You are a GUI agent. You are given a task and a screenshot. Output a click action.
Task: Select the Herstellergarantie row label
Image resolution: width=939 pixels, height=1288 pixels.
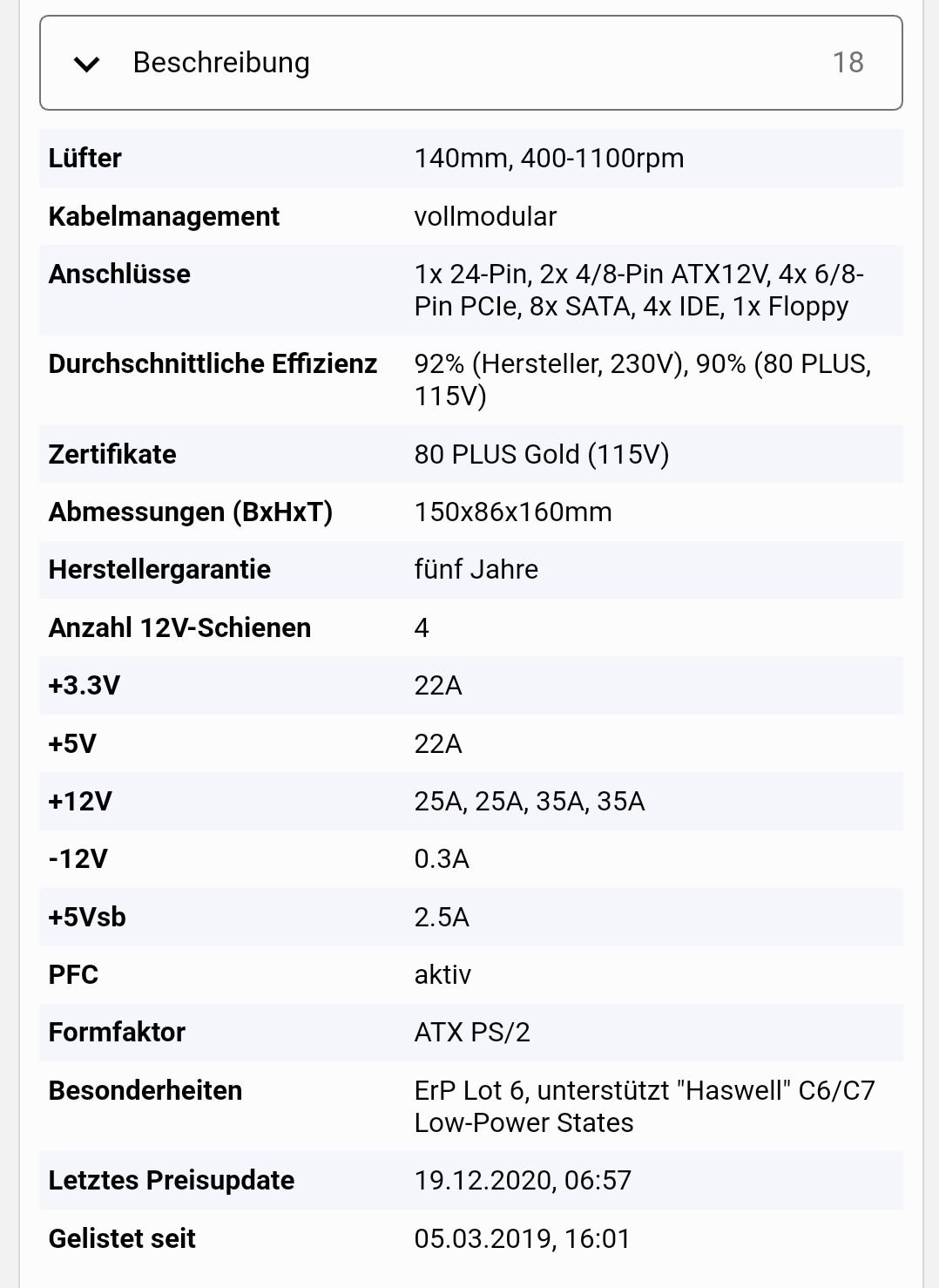tap(159, 569)
